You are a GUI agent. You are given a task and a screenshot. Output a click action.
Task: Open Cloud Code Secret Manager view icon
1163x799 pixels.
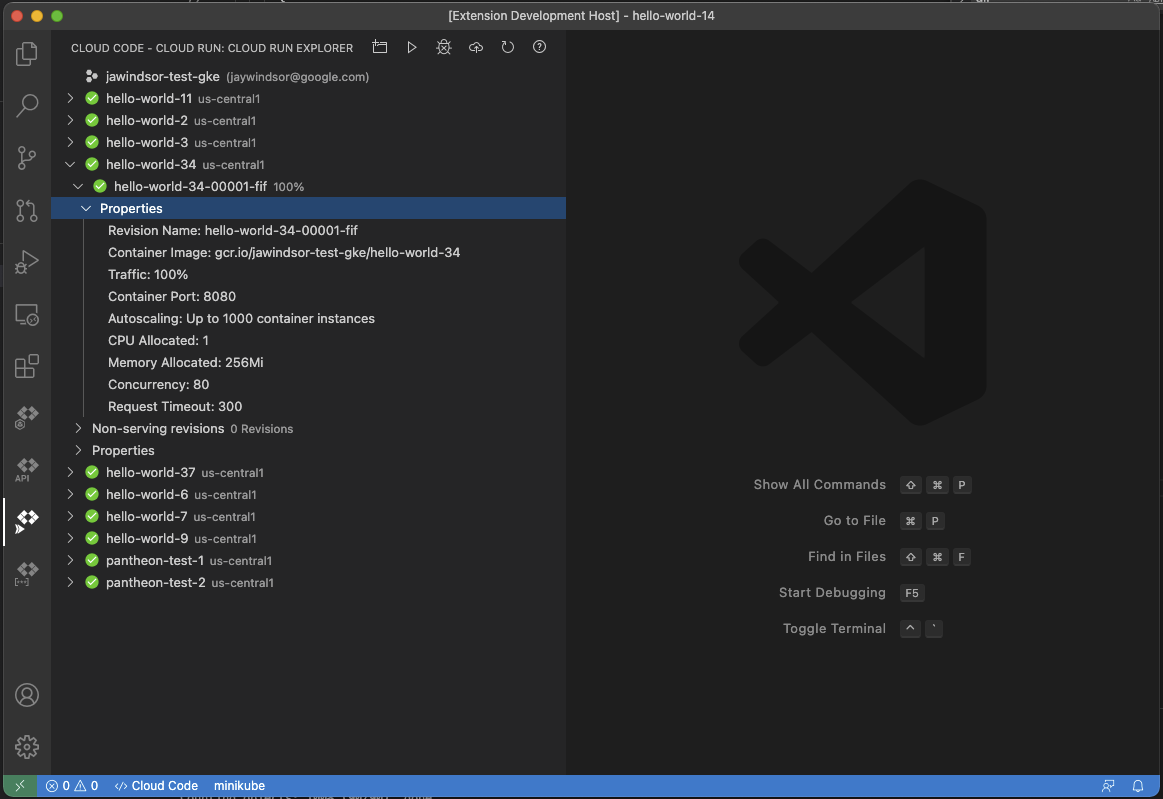27,573
